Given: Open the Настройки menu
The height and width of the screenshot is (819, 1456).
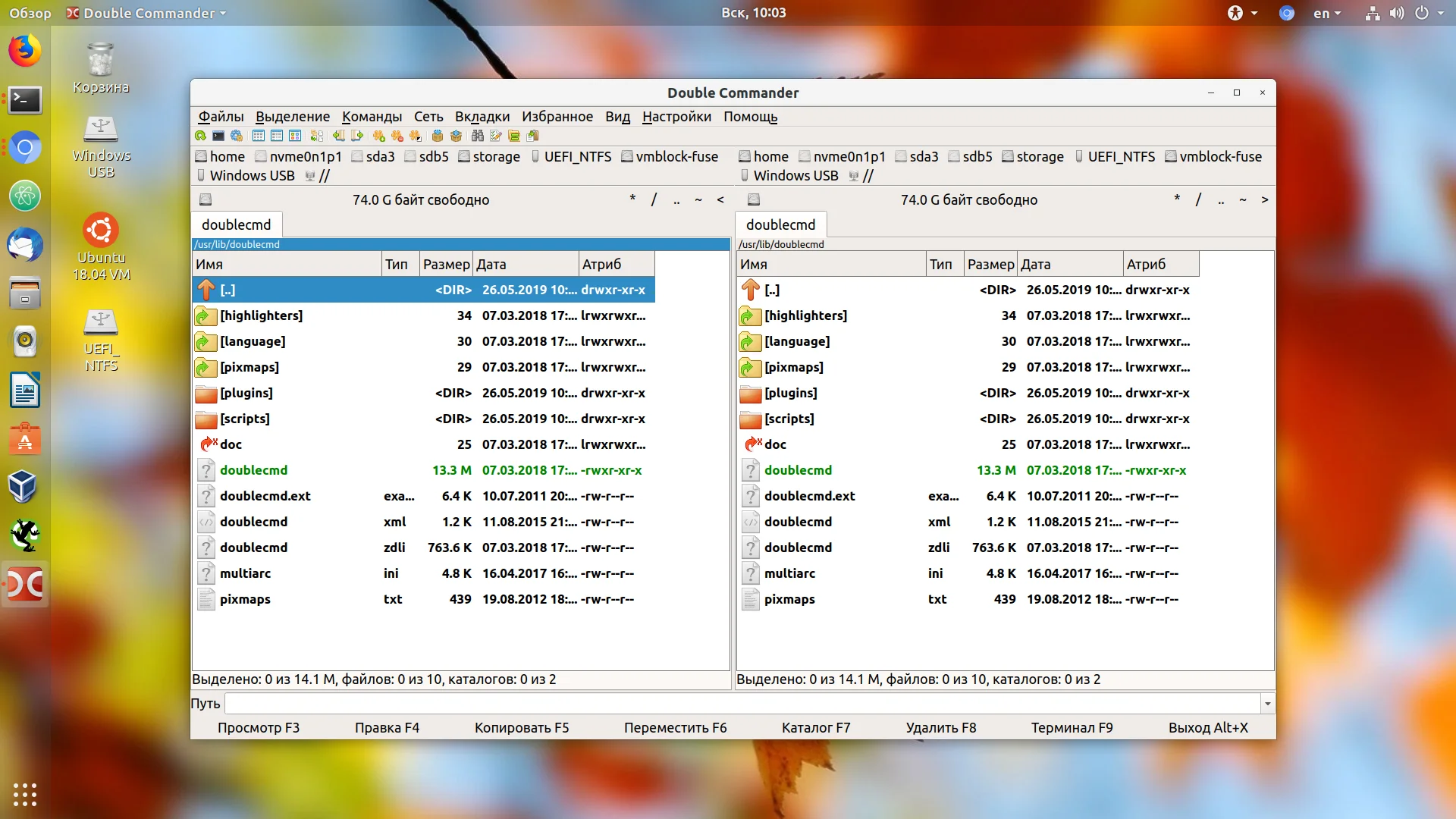Looking at the screenshot, I should click(x=676, y=116).
